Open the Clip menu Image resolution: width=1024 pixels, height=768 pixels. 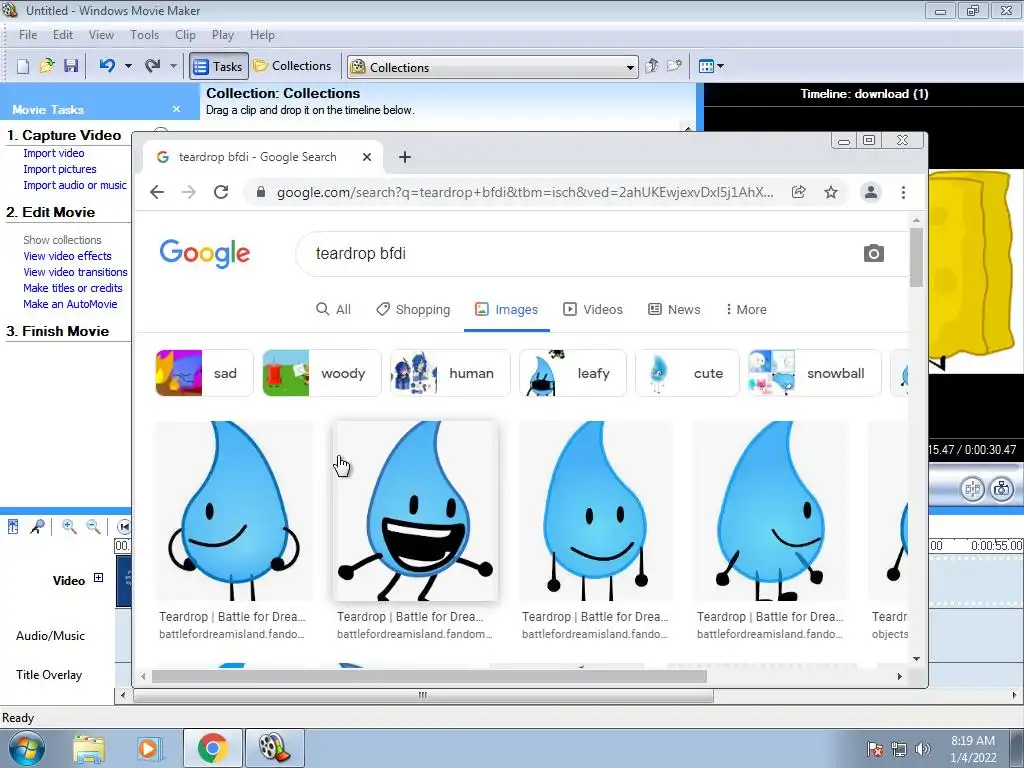click(185, 35)
